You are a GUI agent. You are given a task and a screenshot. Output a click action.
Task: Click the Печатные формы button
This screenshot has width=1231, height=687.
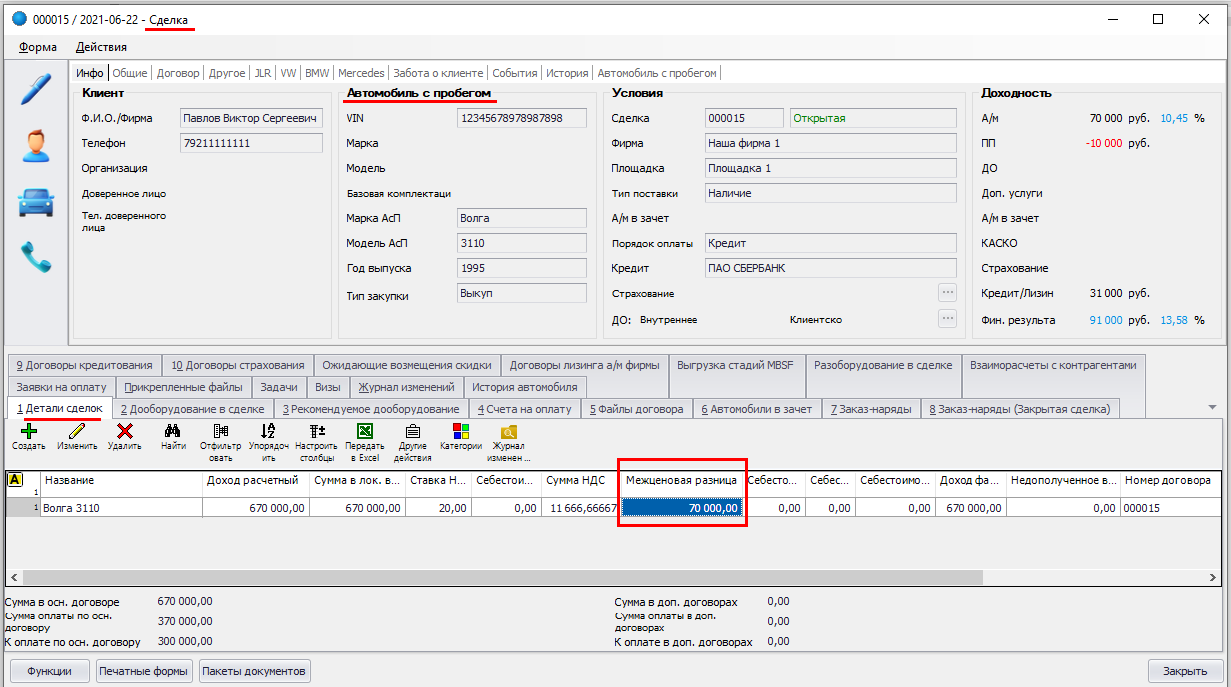pyautogui.click(x=144, y=671)
